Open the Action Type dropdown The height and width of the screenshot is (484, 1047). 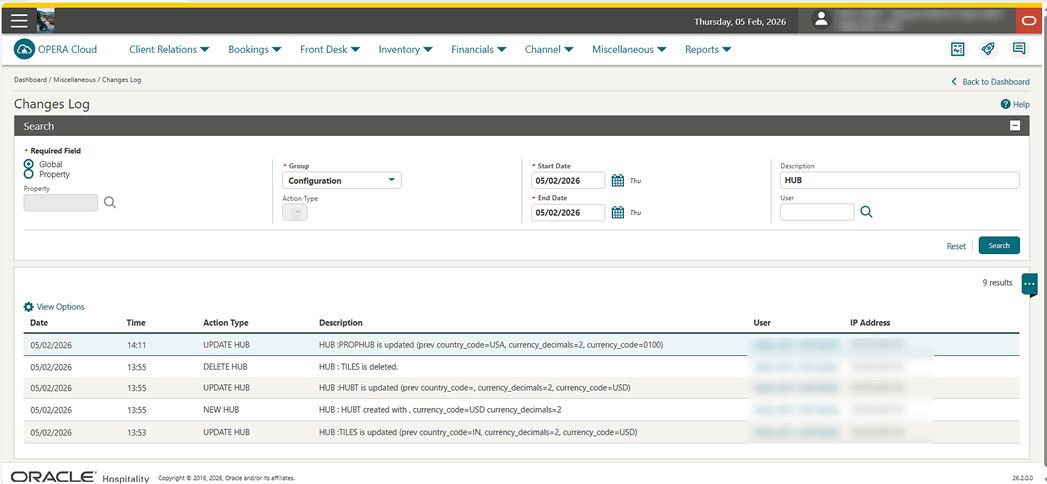tap(295, 212)
